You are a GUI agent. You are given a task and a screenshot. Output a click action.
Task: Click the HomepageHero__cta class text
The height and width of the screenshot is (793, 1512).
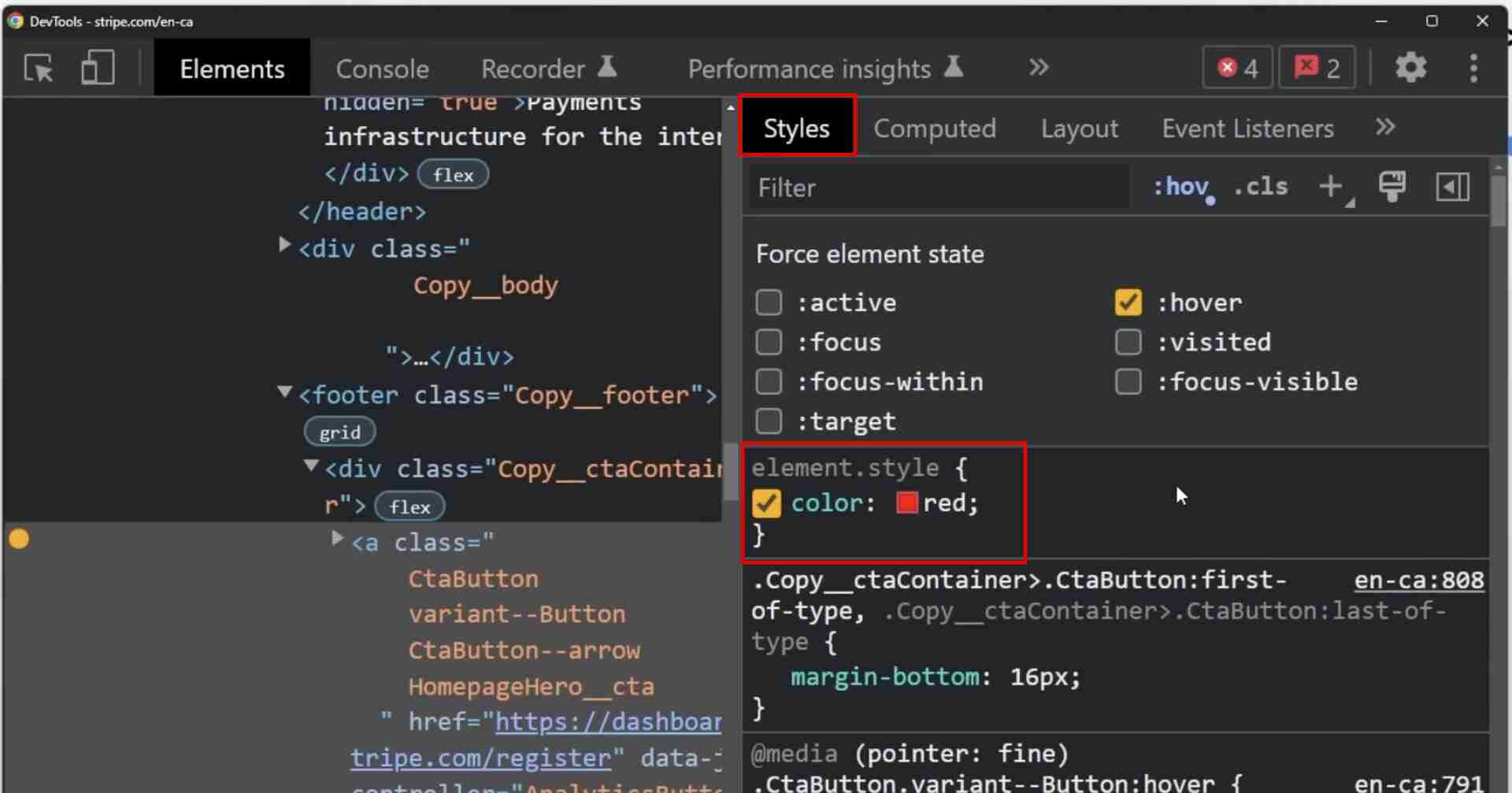coord(531,687)
